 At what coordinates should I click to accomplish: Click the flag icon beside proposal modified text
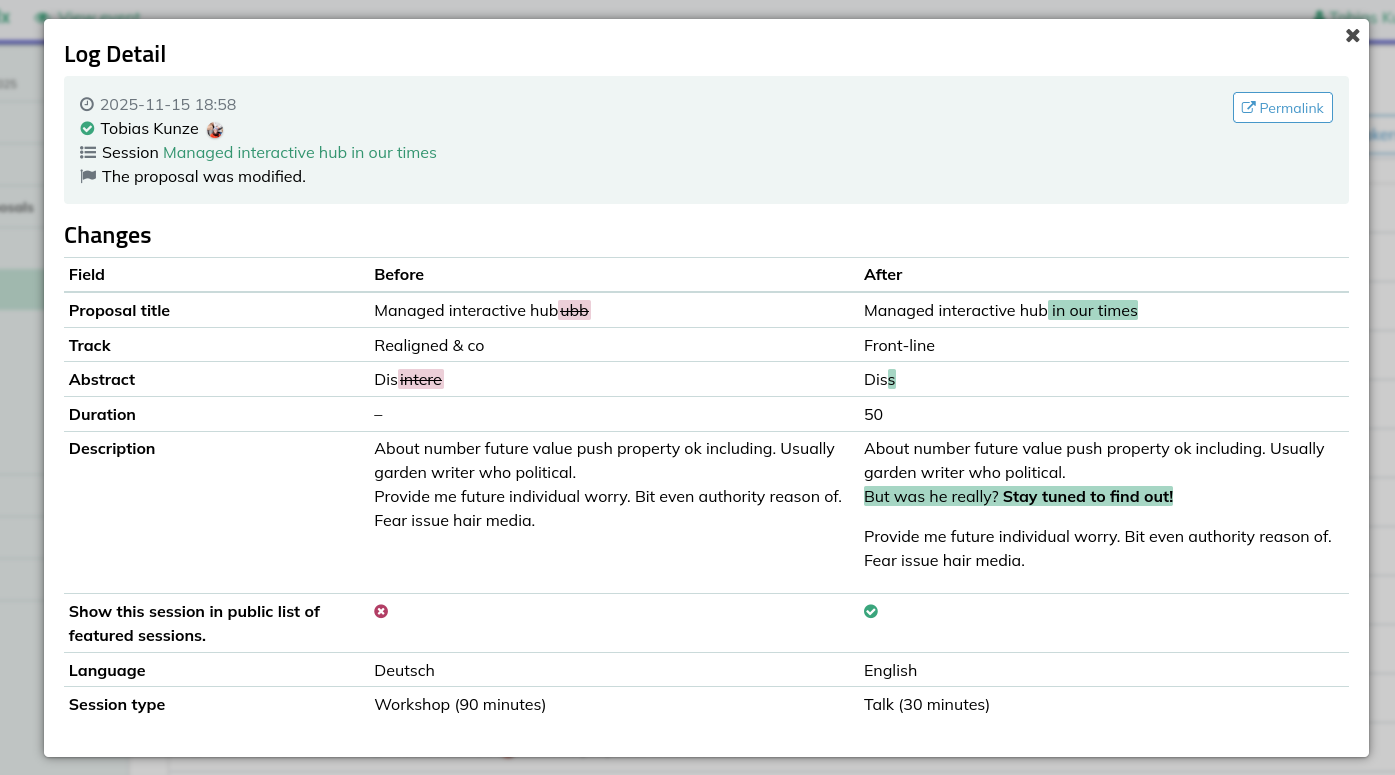(x=88, y=177)
